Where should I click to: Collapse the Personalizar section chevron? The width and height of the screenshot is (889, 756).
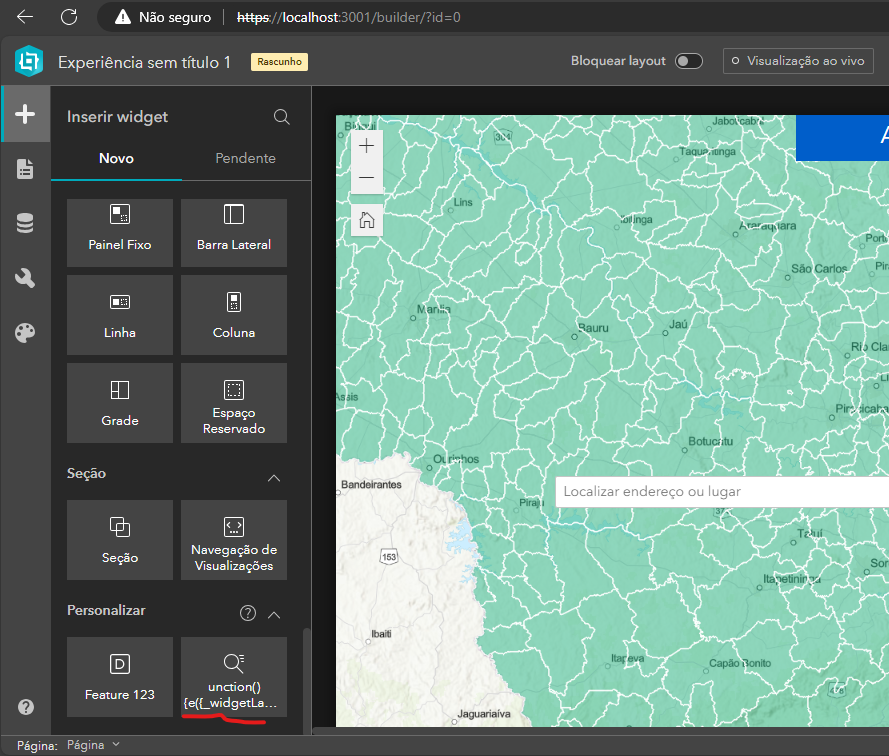tap(274, 612)
